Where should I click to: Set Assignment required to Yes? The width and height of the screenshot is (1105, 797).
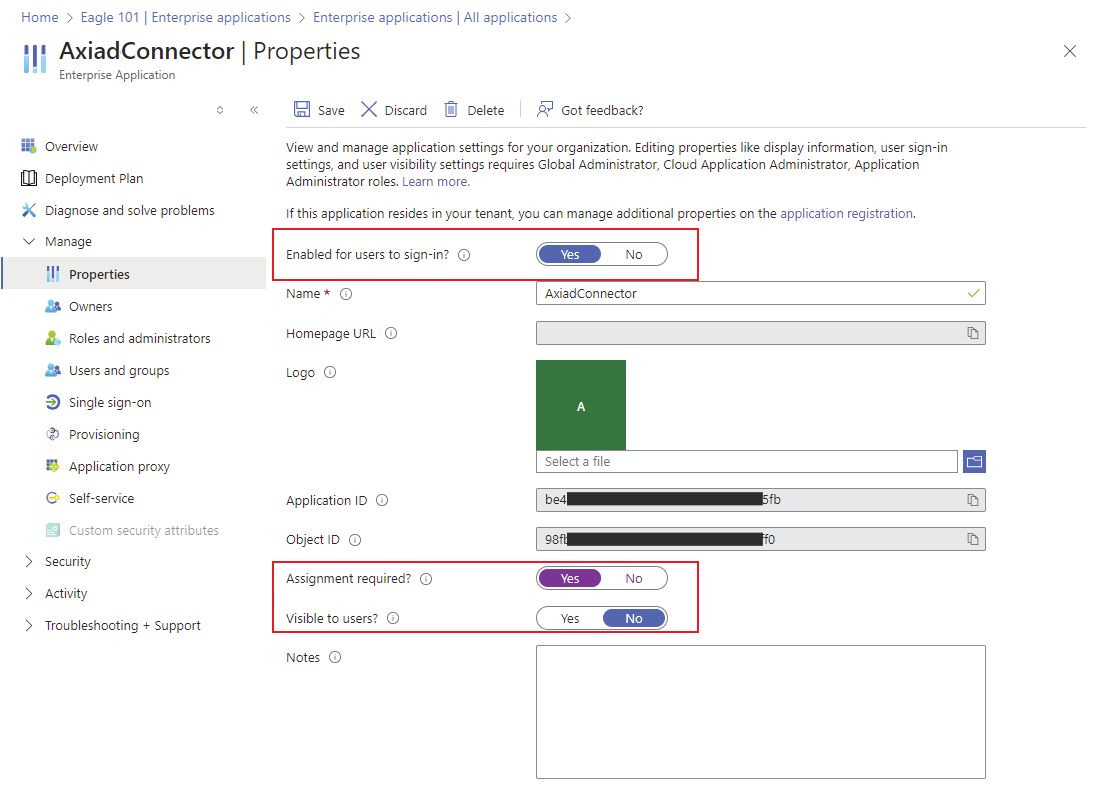click(569, 579)
